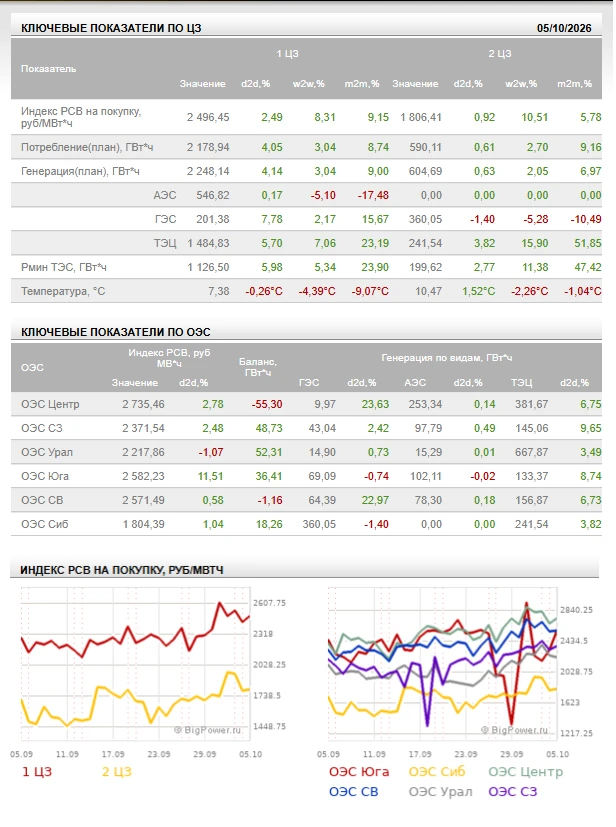The width and height of the screenshot is (616, 827).
Task: Click the Баланс, ГВт*ч column header
Action: 258,367
